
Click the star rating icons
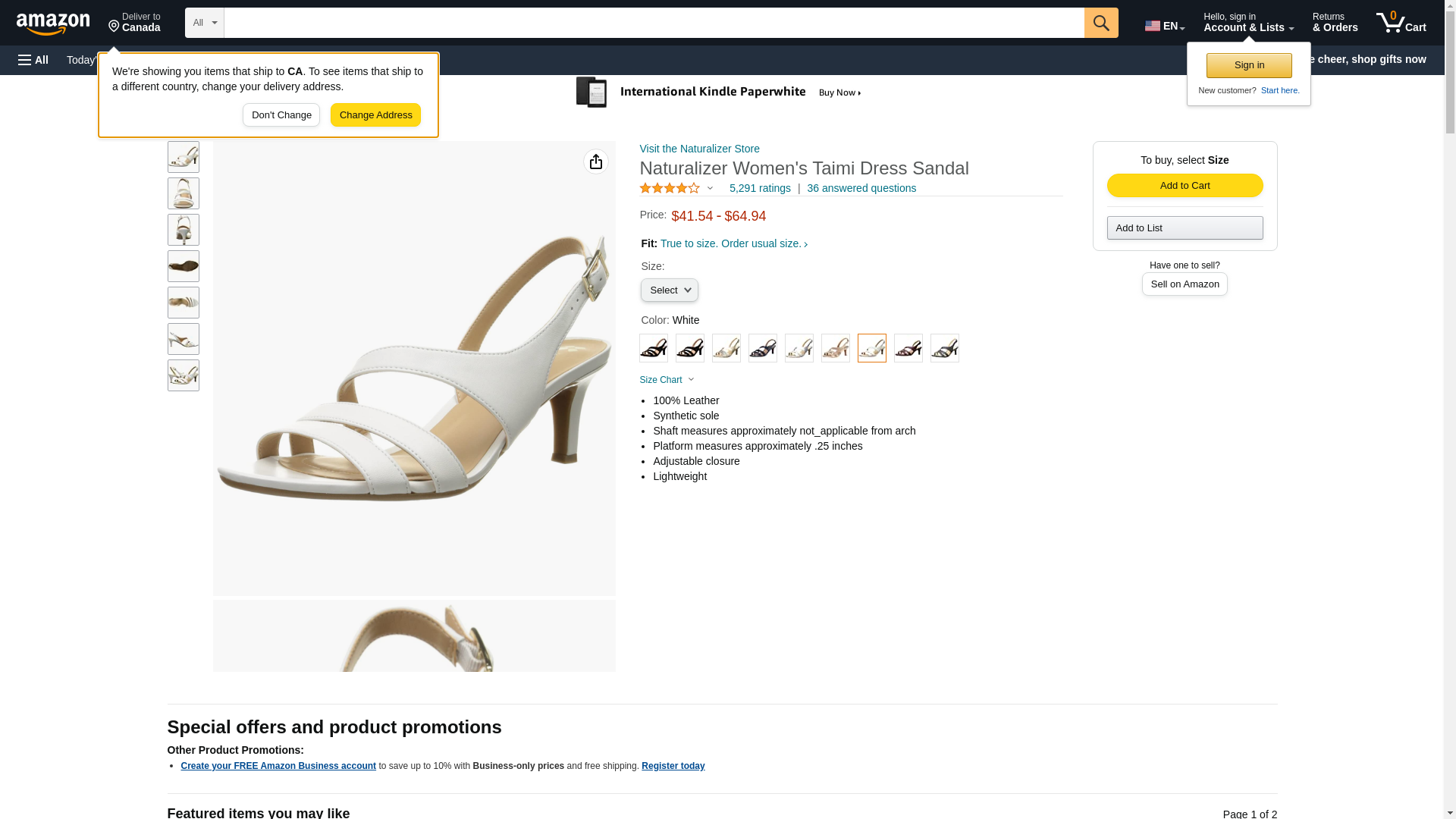click(670, 188)
